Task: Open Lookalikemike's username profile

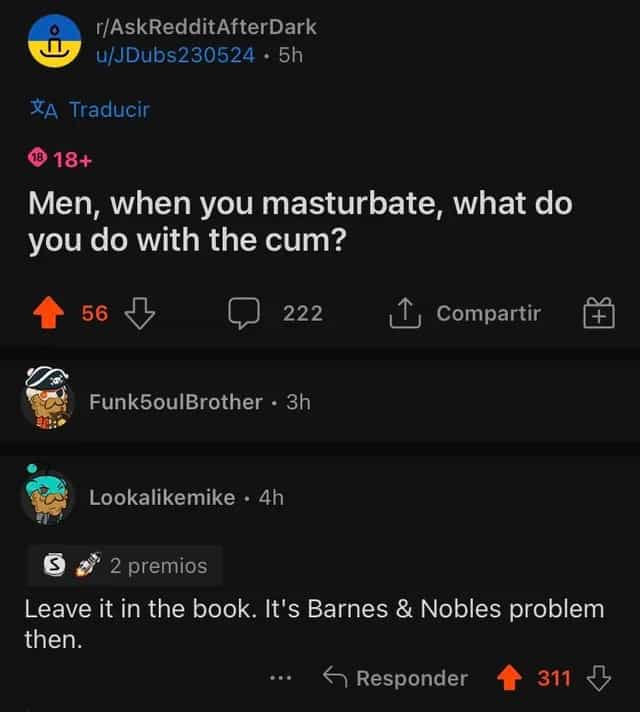Action: tap(162, 498)
